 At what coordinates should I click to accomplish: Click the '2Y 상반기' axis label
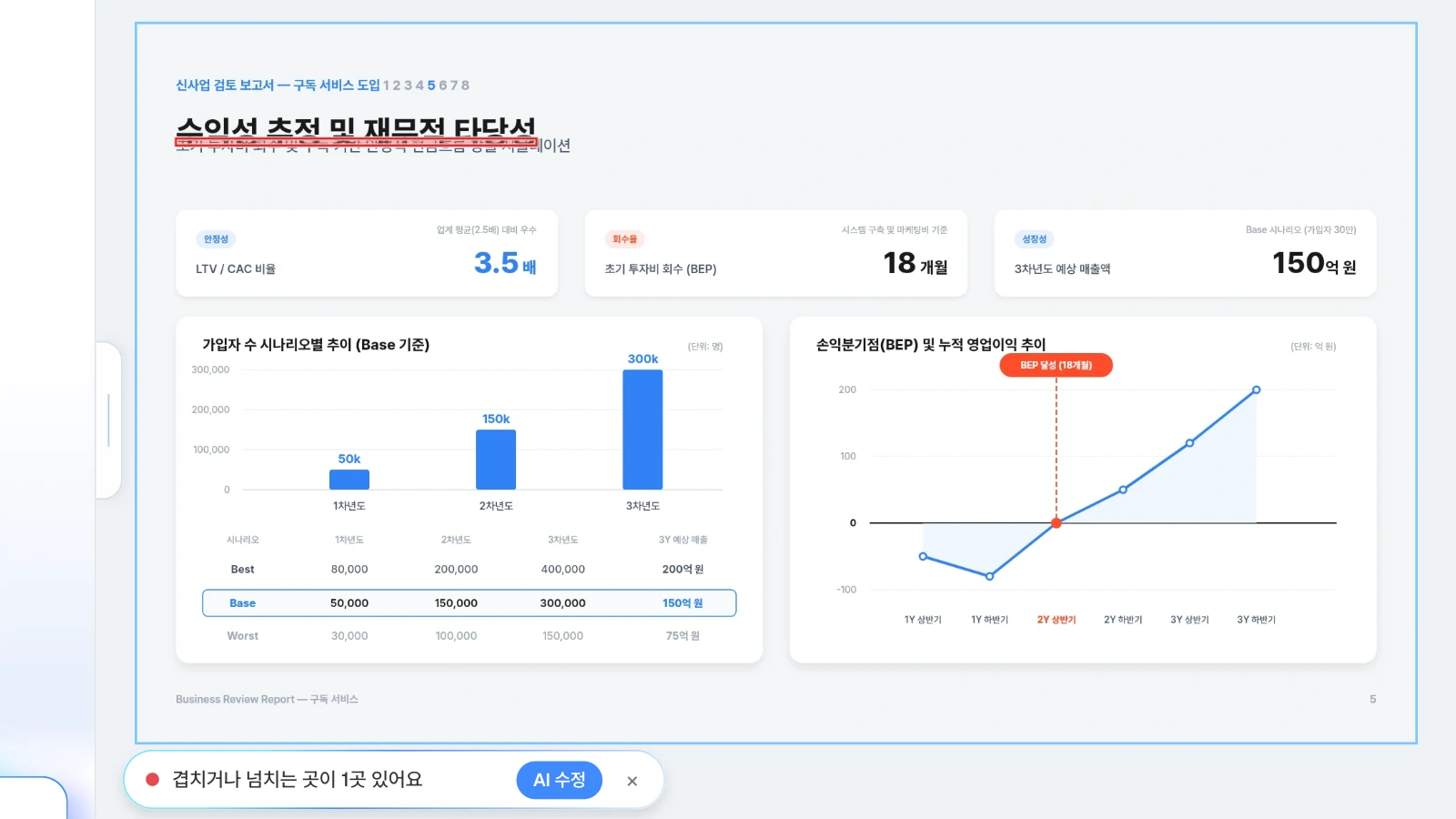click(x=1057, y=620)
